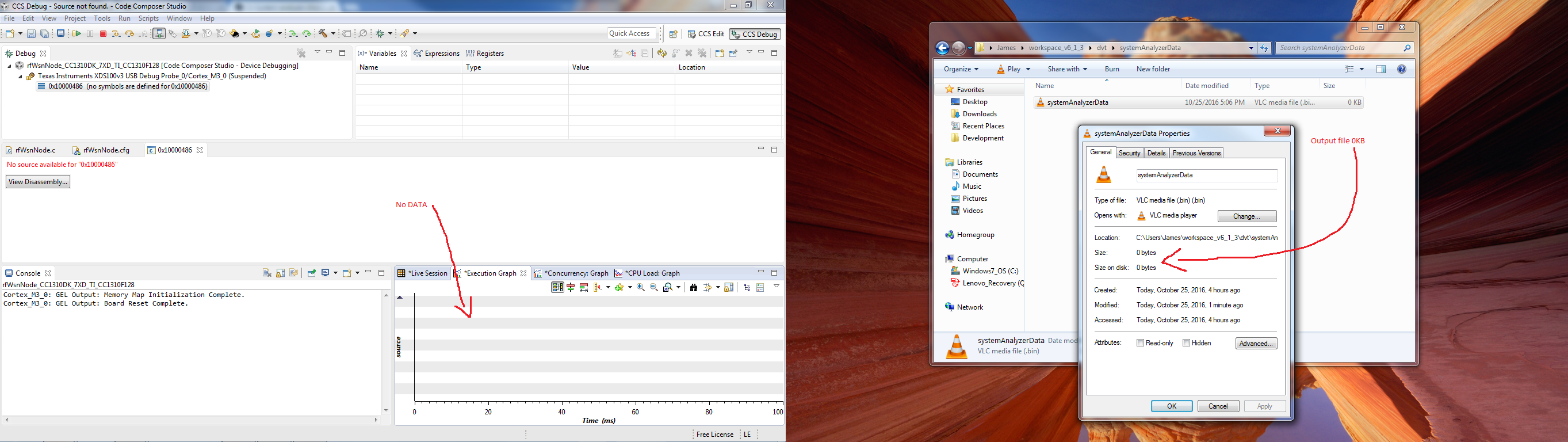Click the binoculars Find icon in graph toolbar
Screen dimensions: 1568x442
coord(694,287)
